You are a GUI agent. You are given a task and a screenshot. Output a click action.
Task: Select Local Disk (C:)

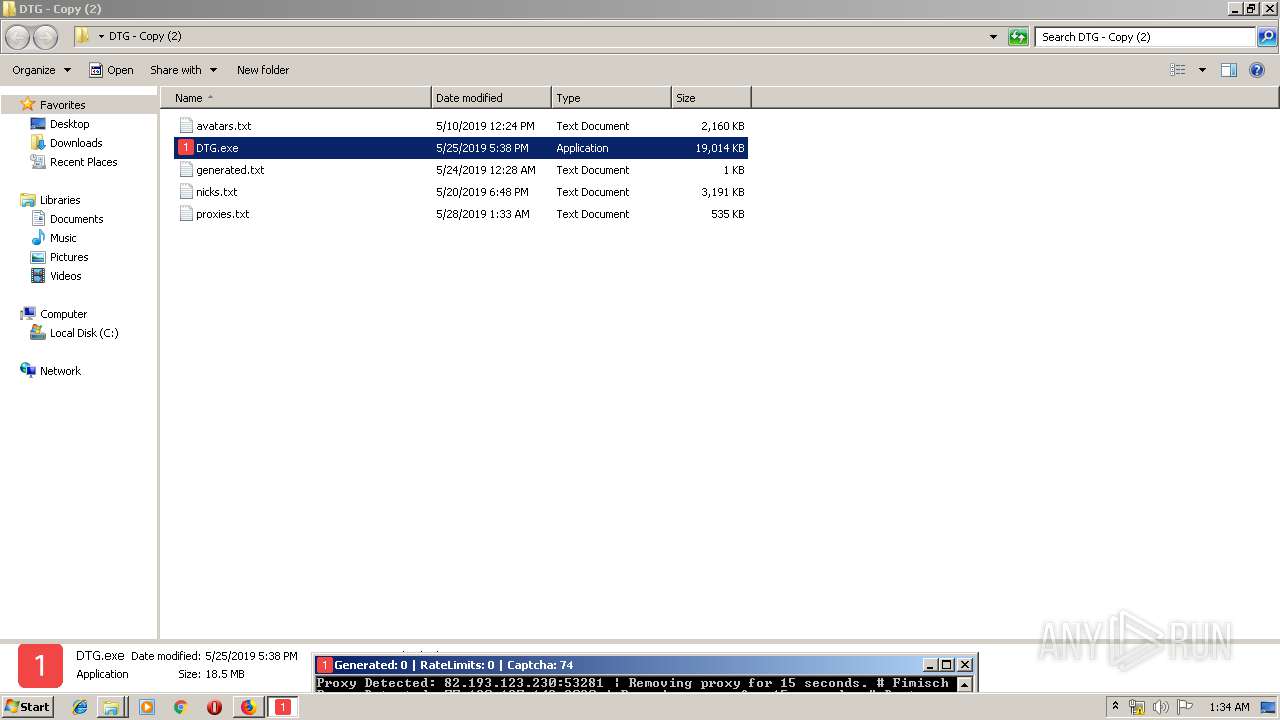pyautogui.click(x=84, y=333)
